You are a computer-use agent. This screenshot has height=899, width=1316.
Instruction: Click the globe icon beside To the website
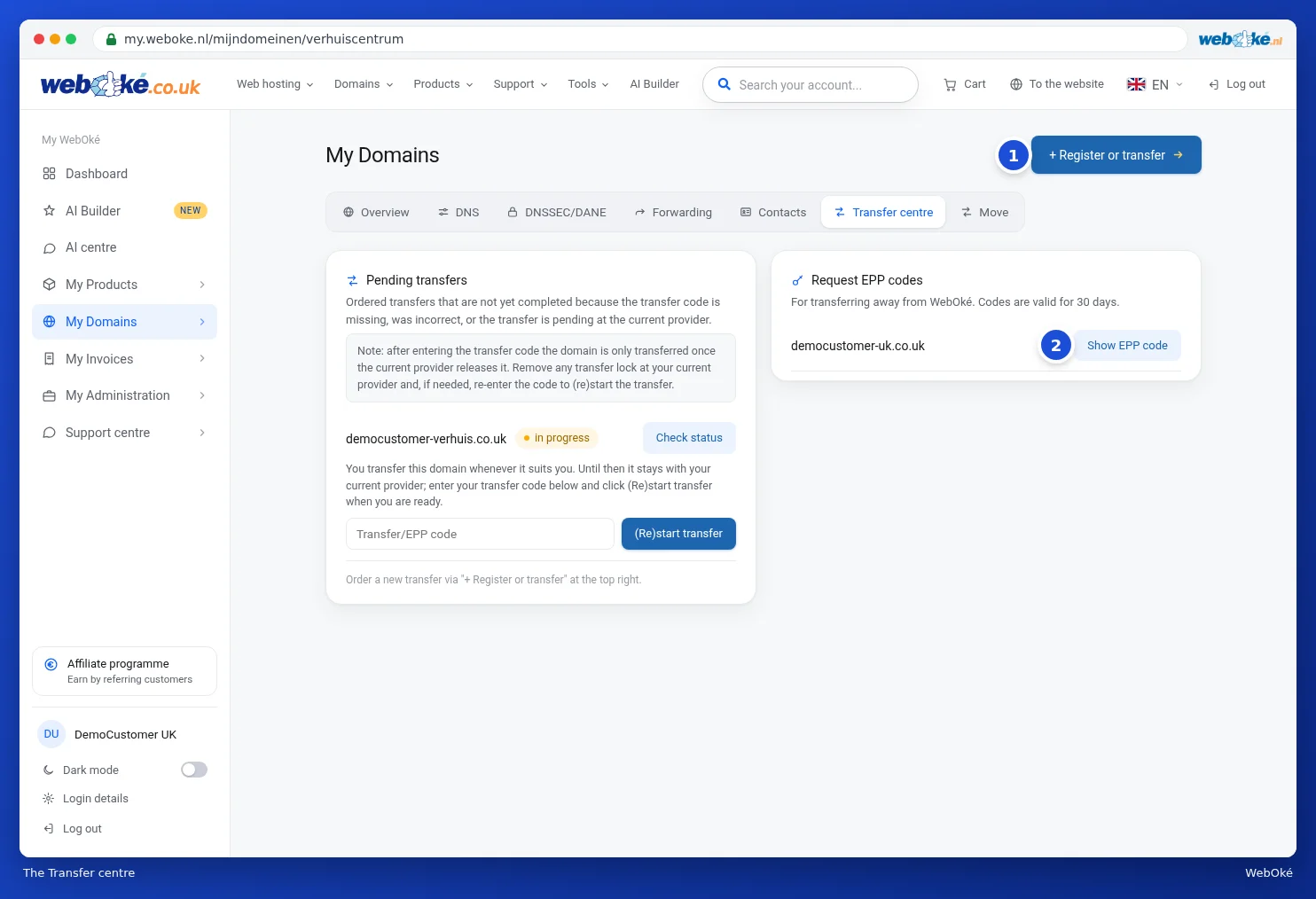point(1016,84)
